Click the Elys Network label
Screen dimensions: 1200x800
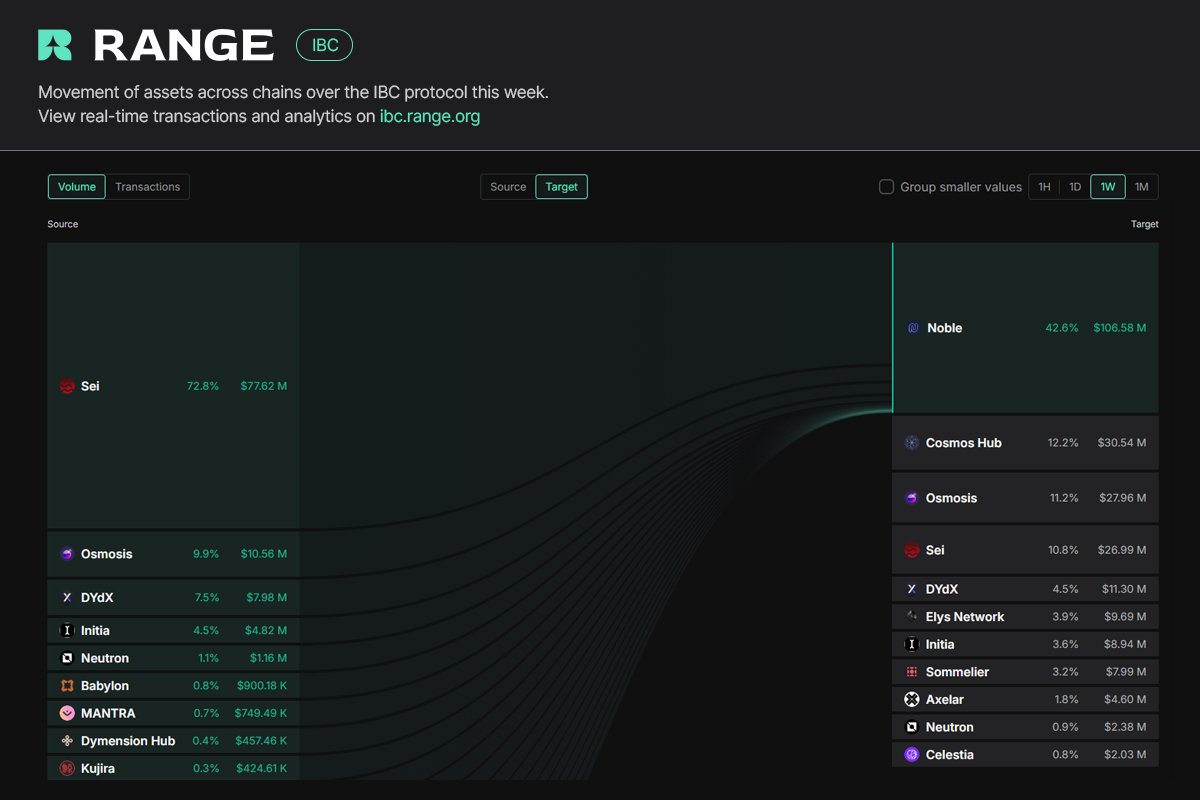965,617
